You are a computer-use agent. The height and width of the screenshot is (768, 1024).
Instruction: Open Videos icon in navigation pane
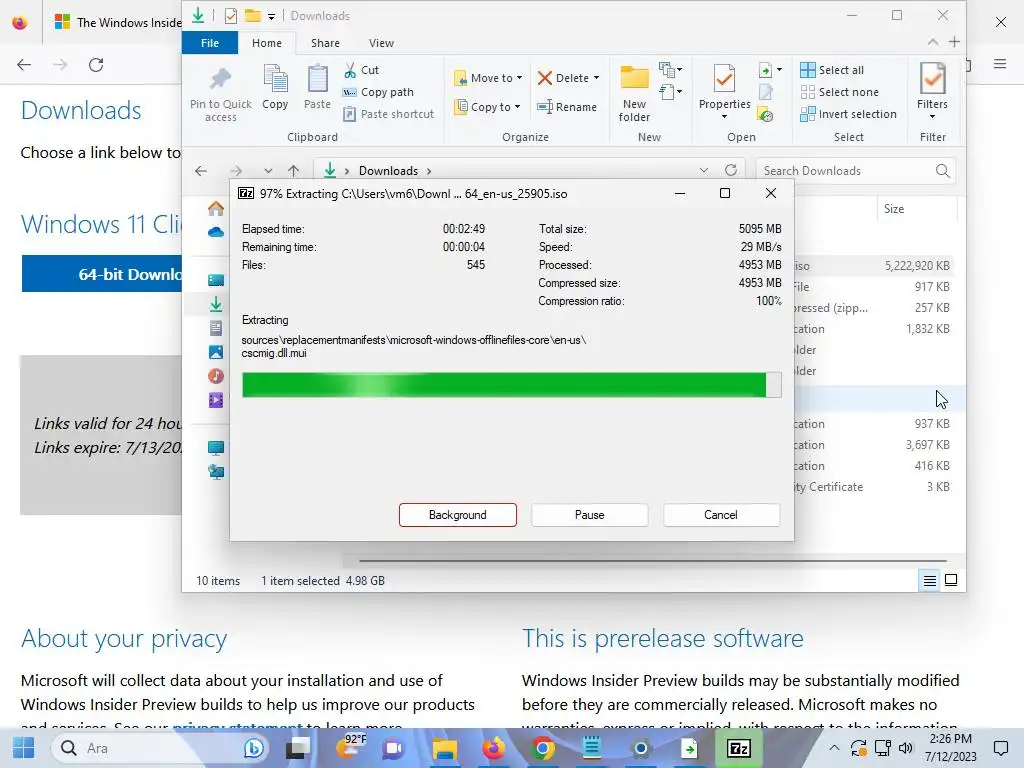216,400
